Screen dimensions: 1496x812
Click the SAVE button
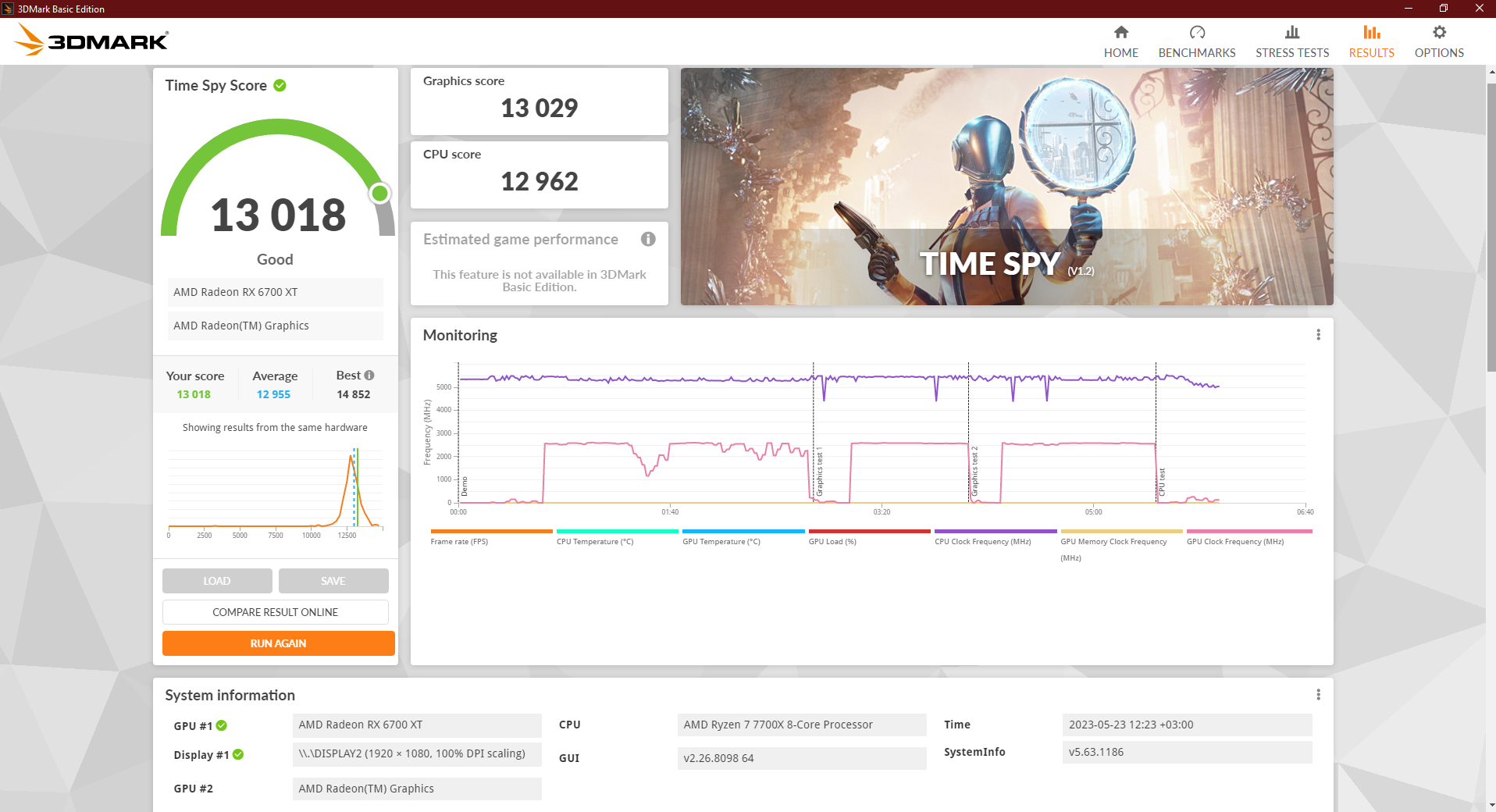333,581
